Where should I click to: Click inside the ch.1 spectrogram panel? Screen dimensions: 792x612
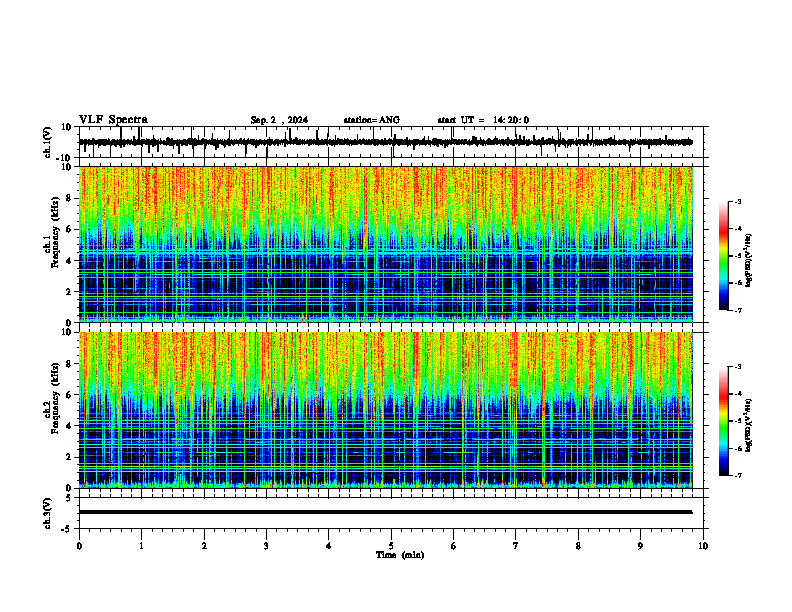(385, 244)
